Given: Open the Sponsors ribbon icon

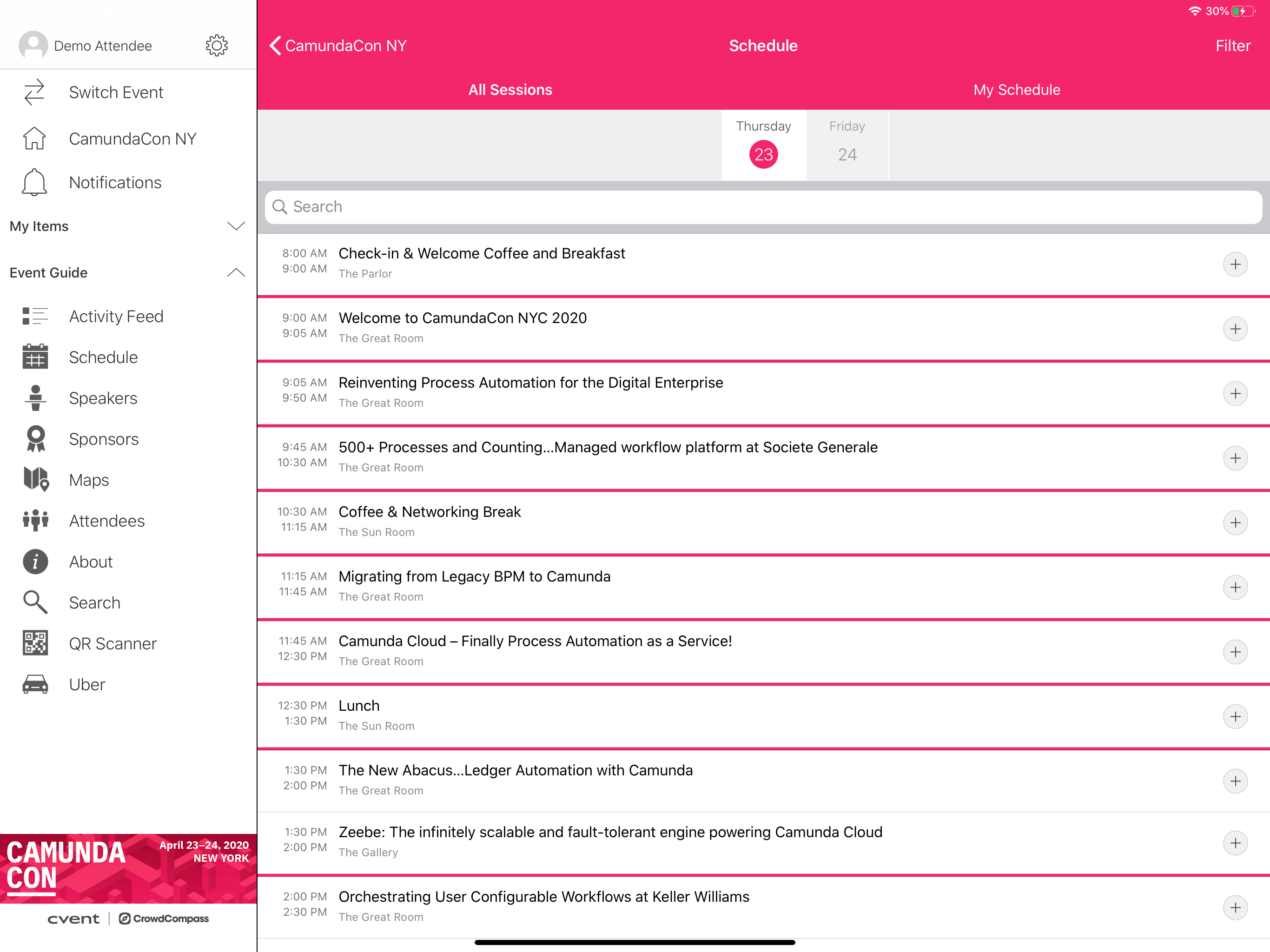Looking at the screenshot, I should pyautogui.click(x=36, y=439).
